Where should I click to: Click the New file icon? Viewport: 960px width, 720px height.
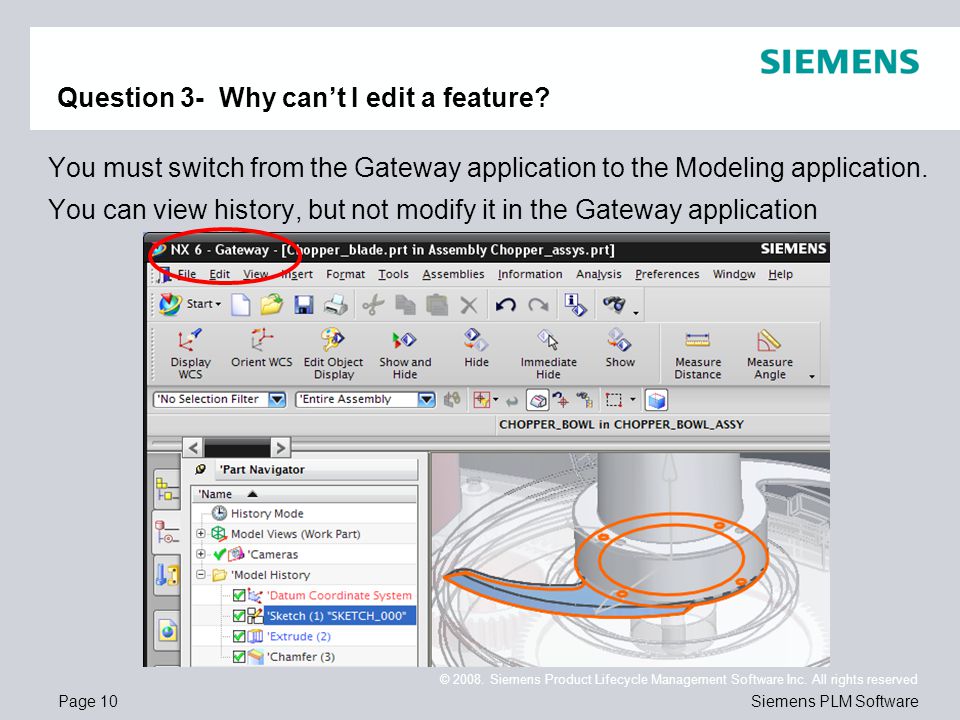point(240,304)
